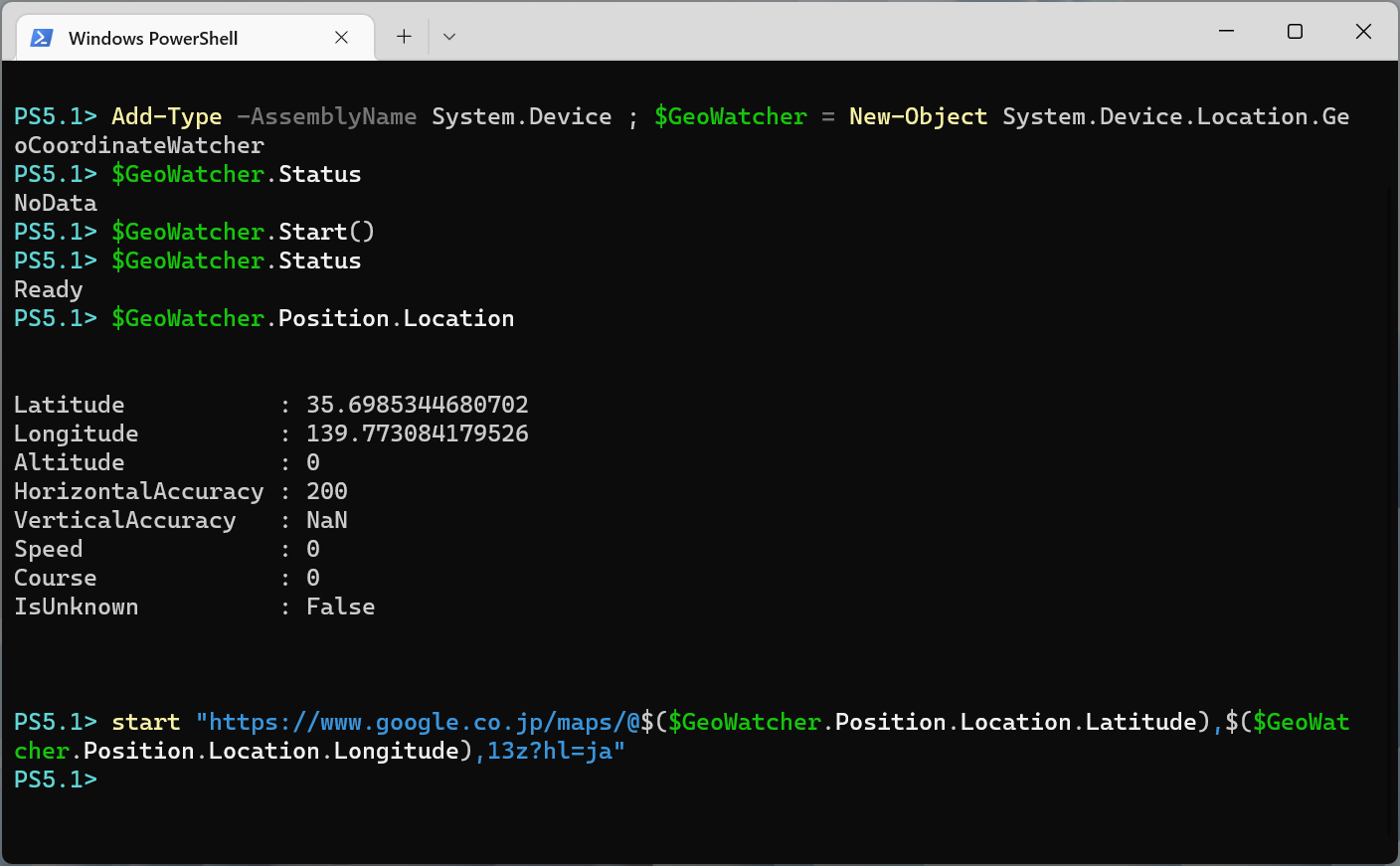Click the Latitude value 35.6985344680702
Screen dimensions: 1400x866
coord(417,405)
